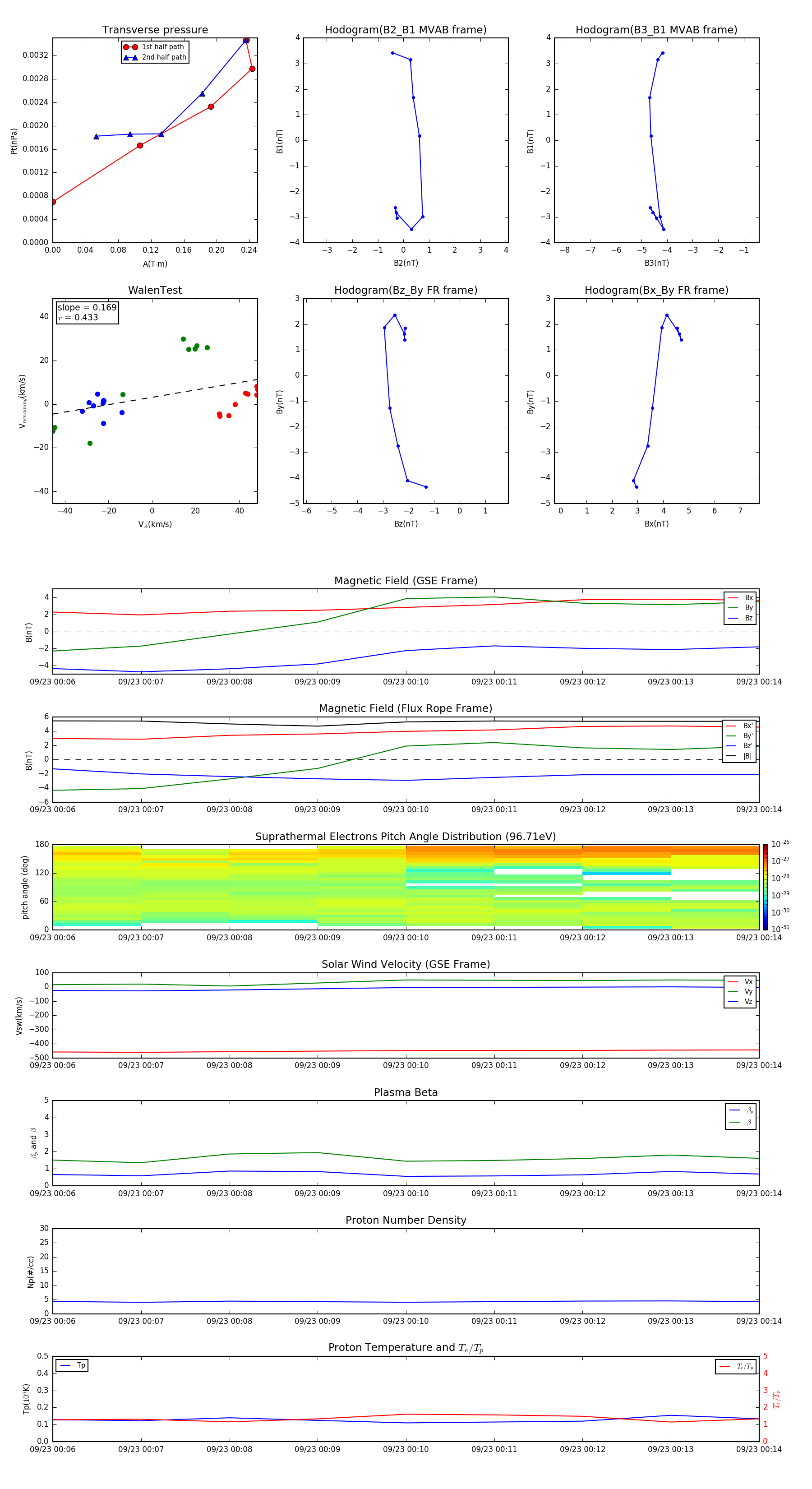Select the β (green) legend entry in Plasma Beta
This screenshot has height=1489, width=812.
[741, 1122]
